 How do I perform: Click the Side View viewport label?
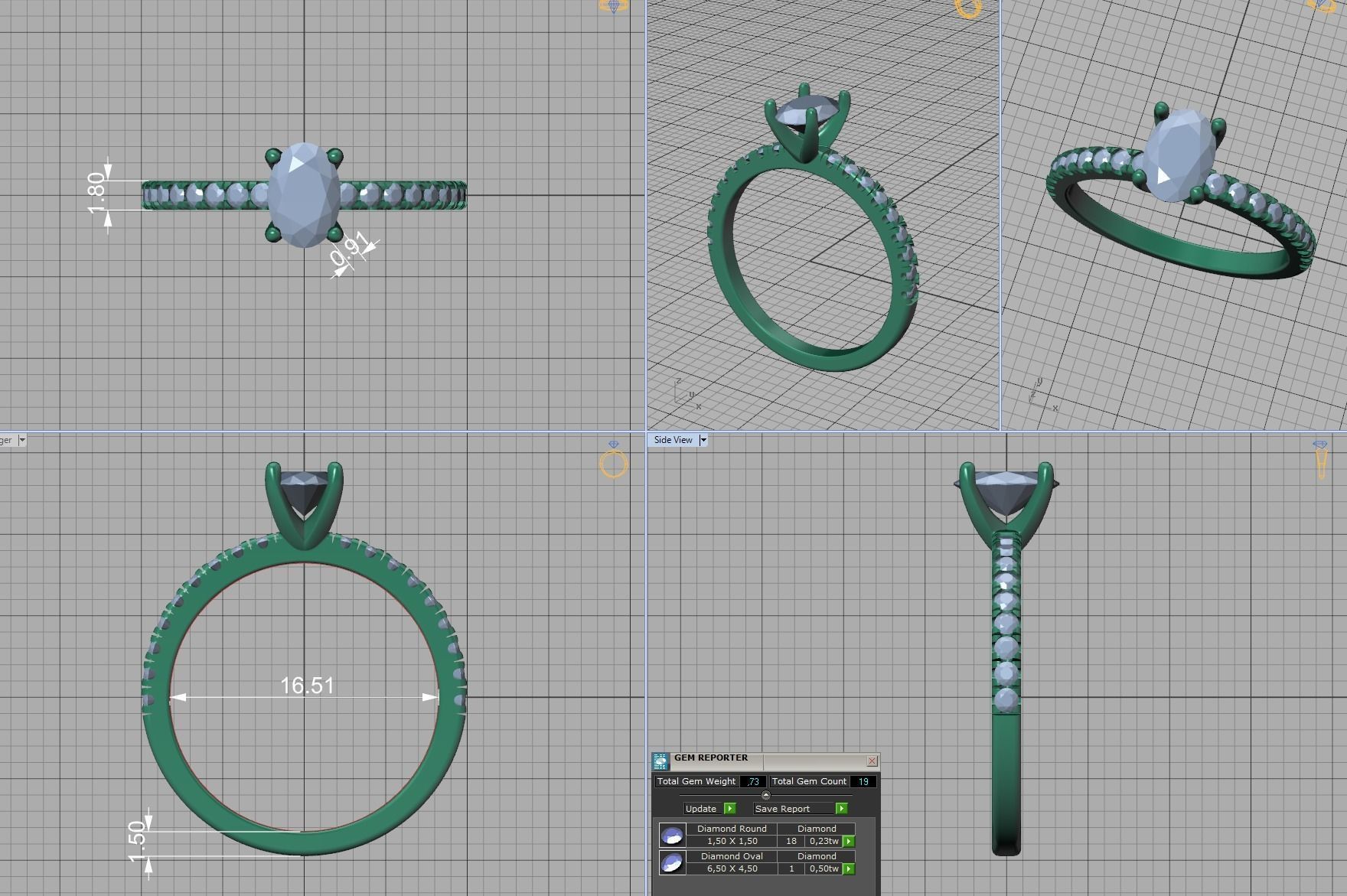[672, 440]
